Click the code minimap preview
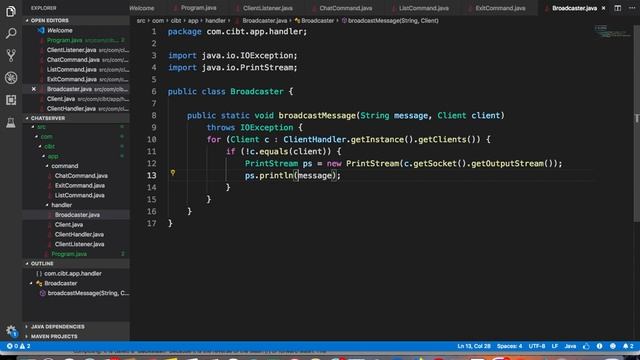This screenshot has width=640, height=360. tap(612, 32)
